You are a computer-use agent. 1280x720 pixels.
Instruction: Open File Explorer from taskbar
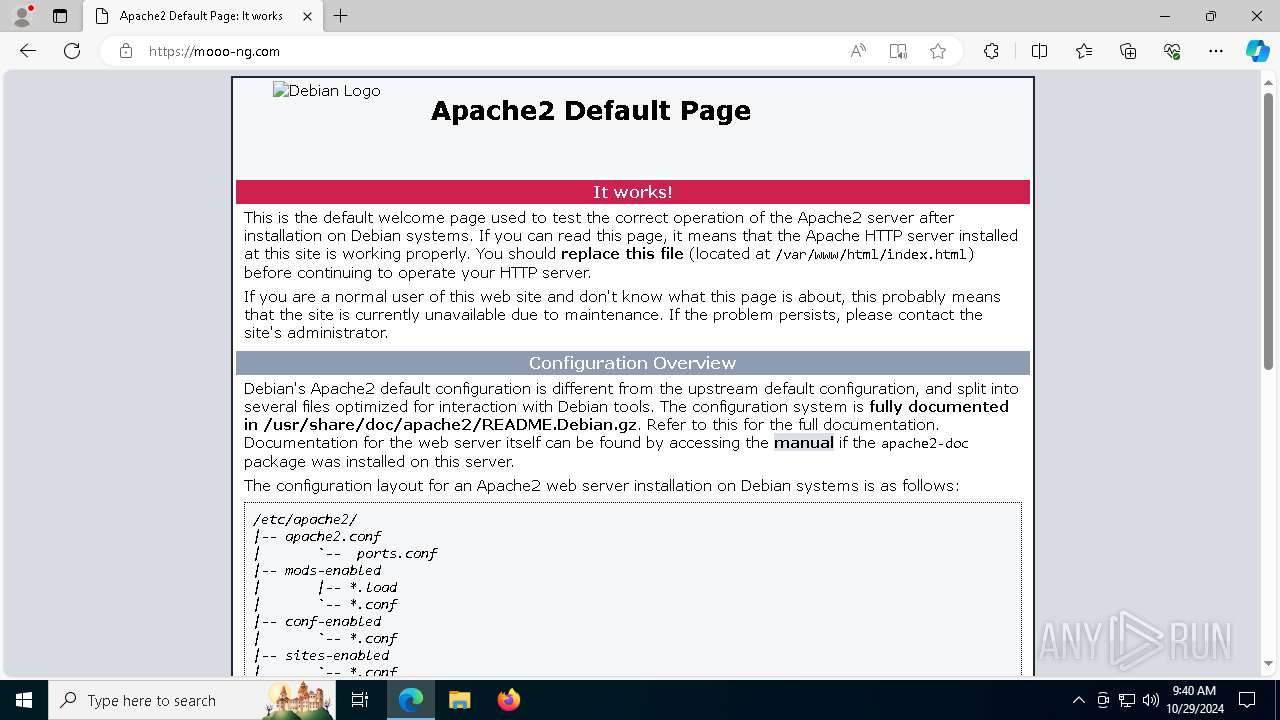459,700
